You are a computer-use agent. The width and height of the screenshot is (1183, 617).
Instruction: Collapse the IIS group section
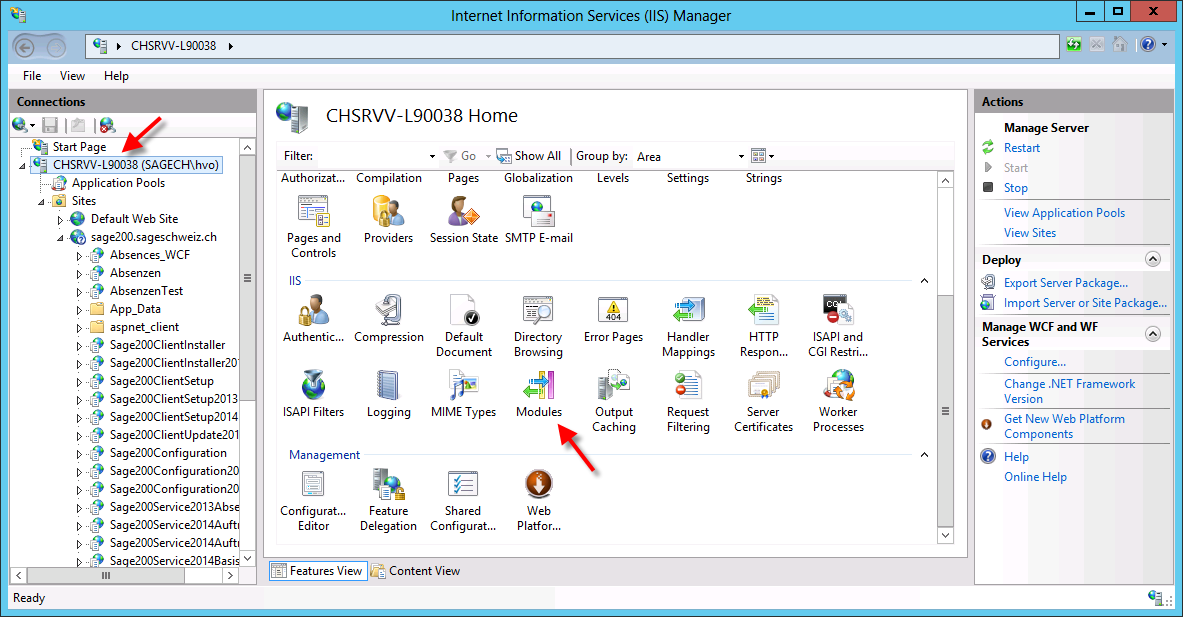tap(924, 281)
